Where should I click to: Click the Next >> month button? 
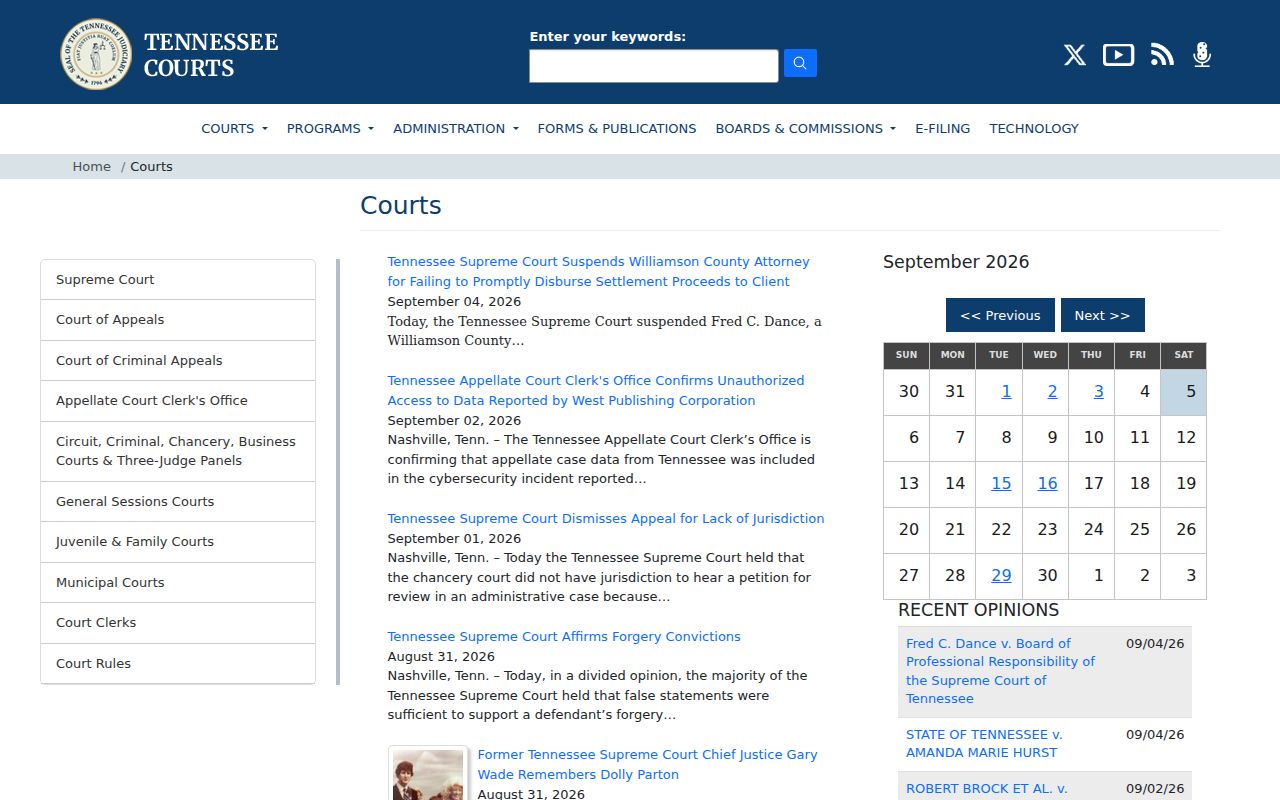(1102, 315)
